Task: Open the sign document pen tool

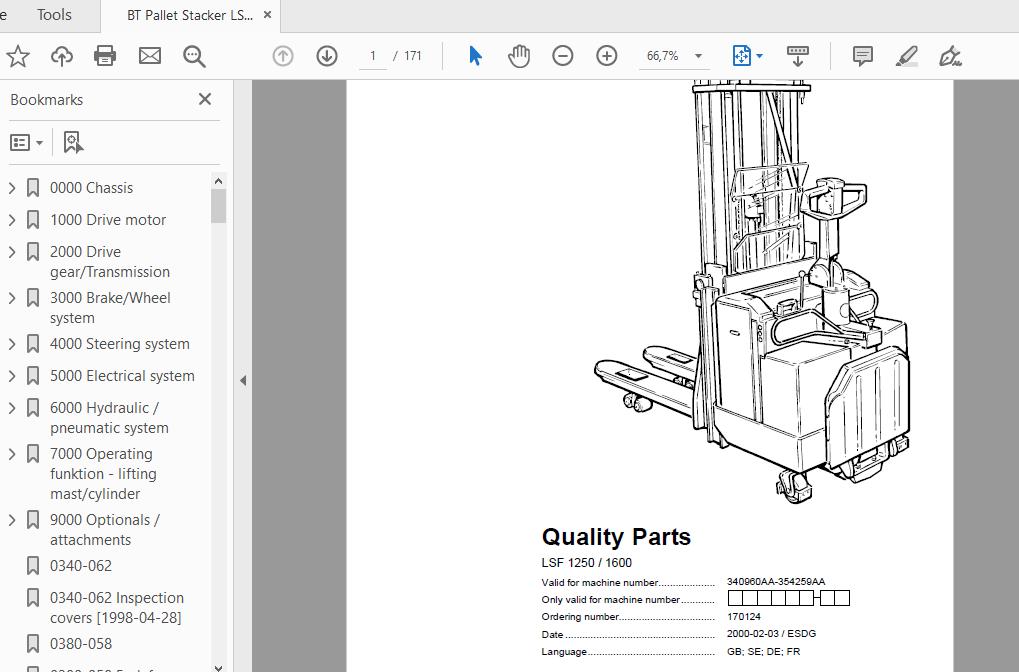Action: (950, 57)
